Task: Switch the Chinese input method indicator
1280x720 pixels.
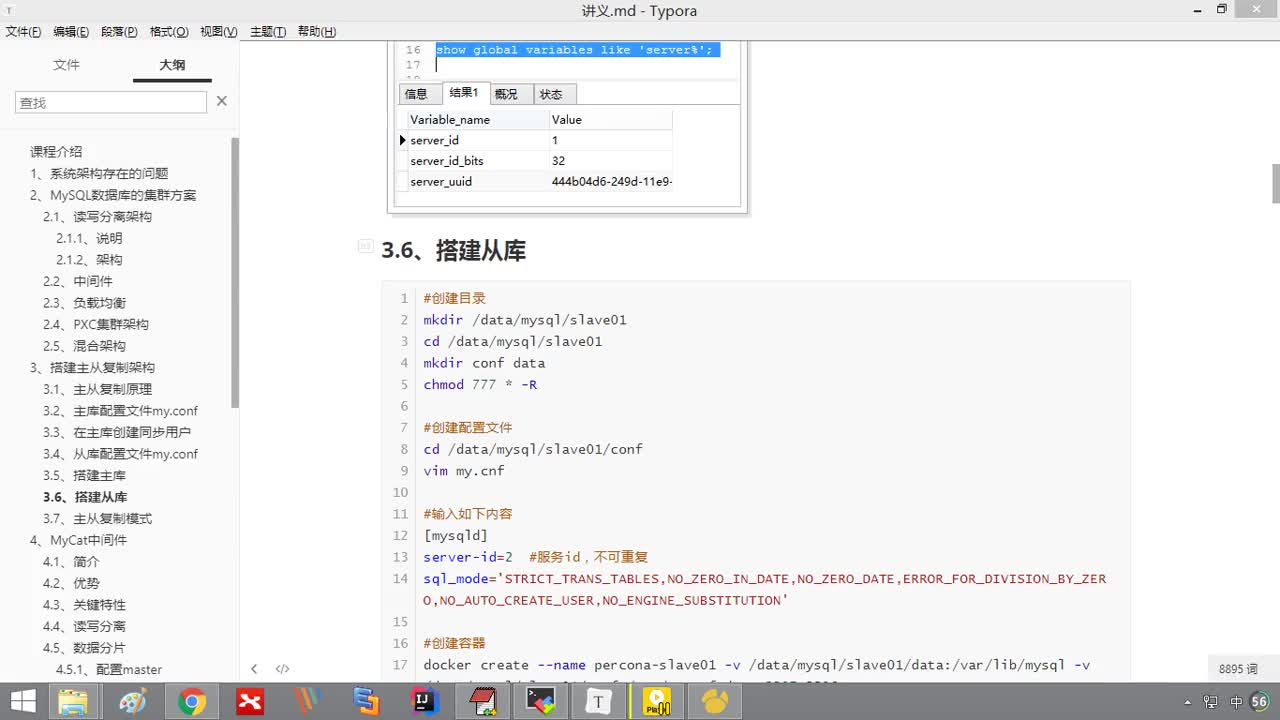Action: coord(1236,702)
